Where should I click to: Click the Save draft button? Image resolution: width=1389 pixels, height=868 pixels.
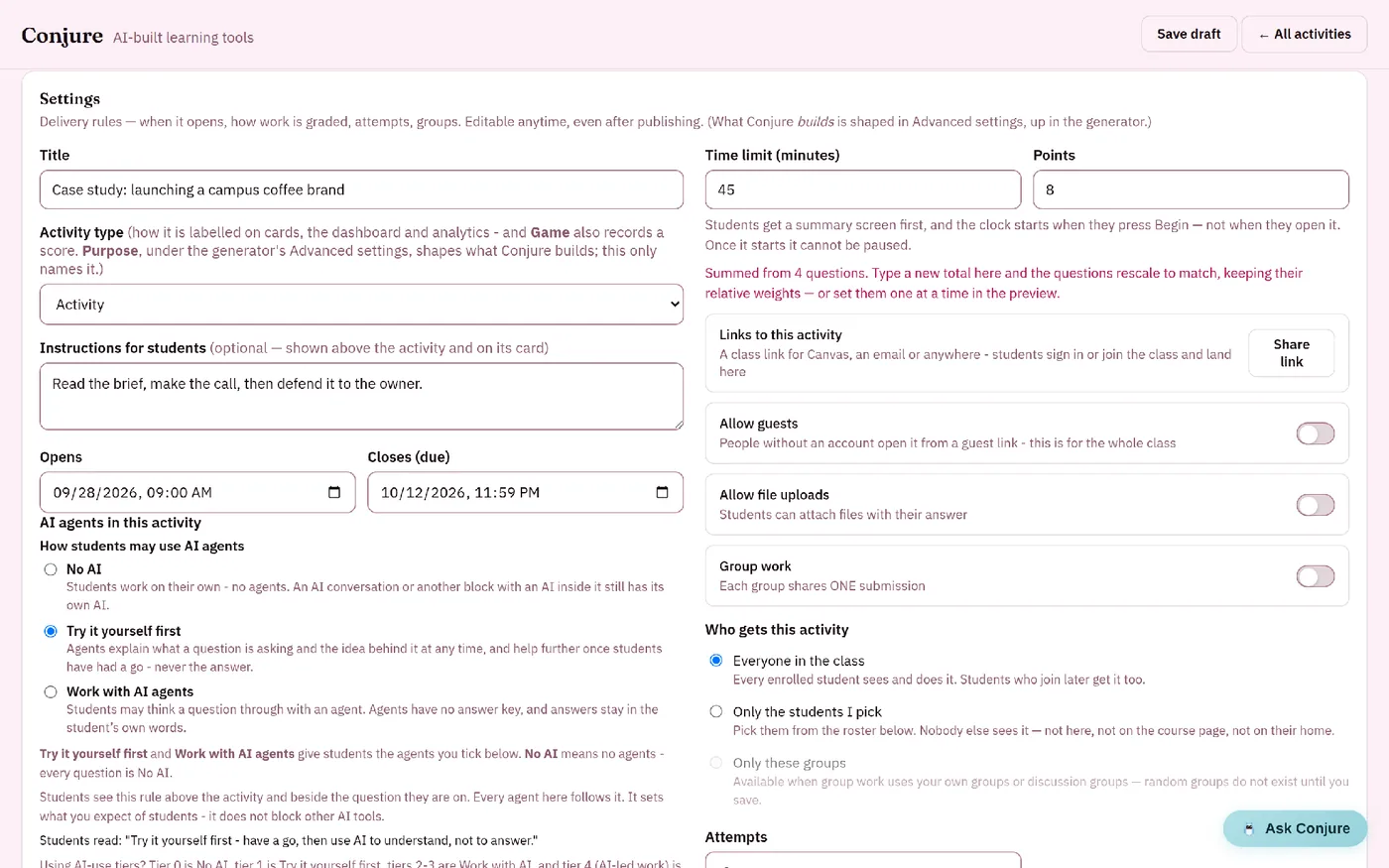[1189, 34]
